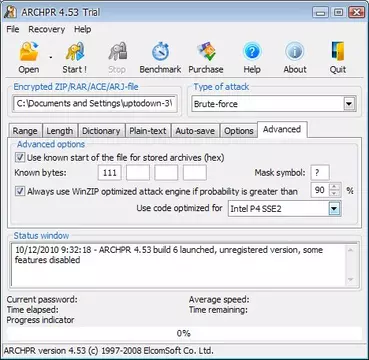369x360 pixels.
Task: Toggle Always use WinZIP optimized attack checkbox
Action: coord(20,191)
